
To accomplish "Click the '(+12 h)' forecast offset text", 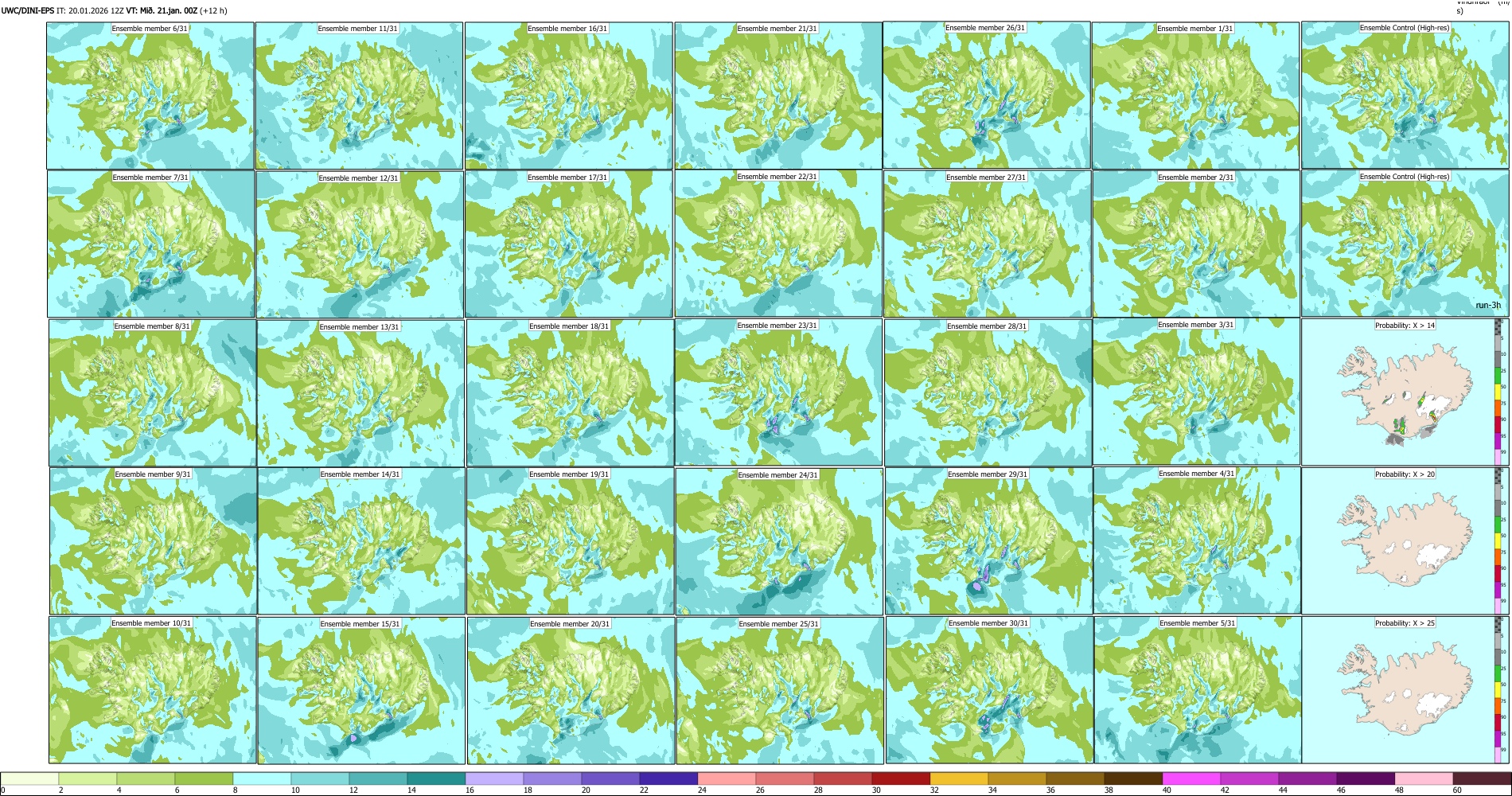I will click(213, 10).
